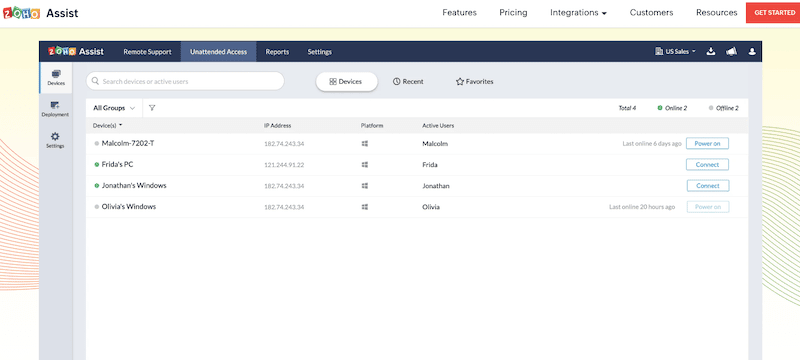Image resolution: width=800 pixels, height=360 pixels.
Task: Click Windows platform icon for Jonathan's Windows
Action: click(365, 186)
